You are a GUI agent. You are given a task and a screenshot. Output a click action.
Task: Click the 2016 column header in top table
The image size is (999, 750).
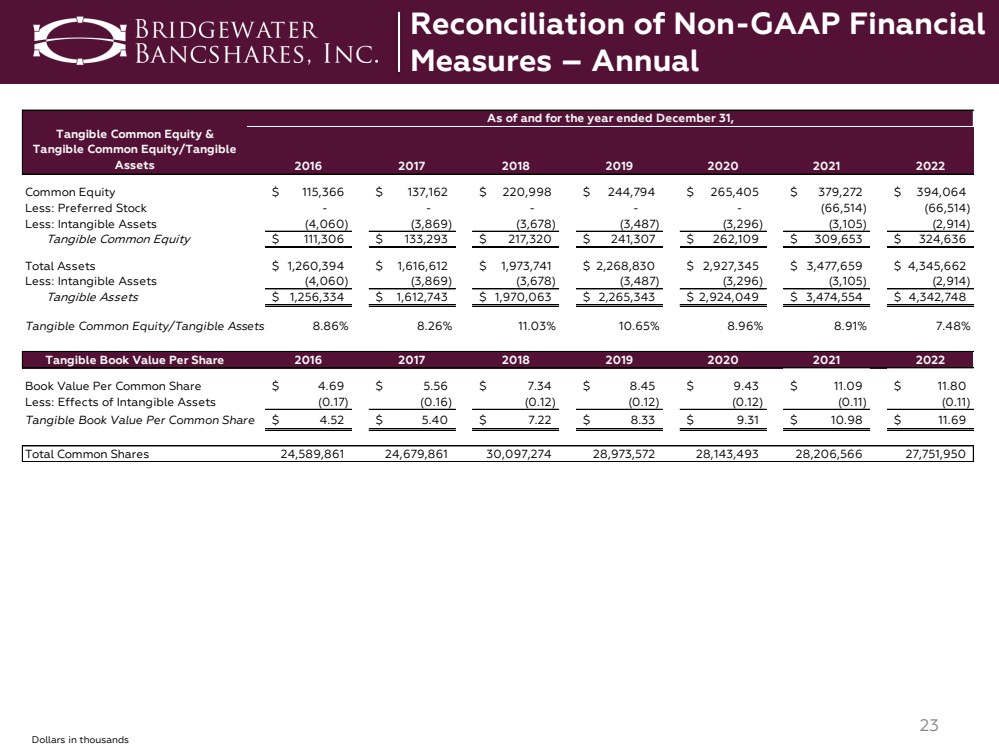coord(310,166)
